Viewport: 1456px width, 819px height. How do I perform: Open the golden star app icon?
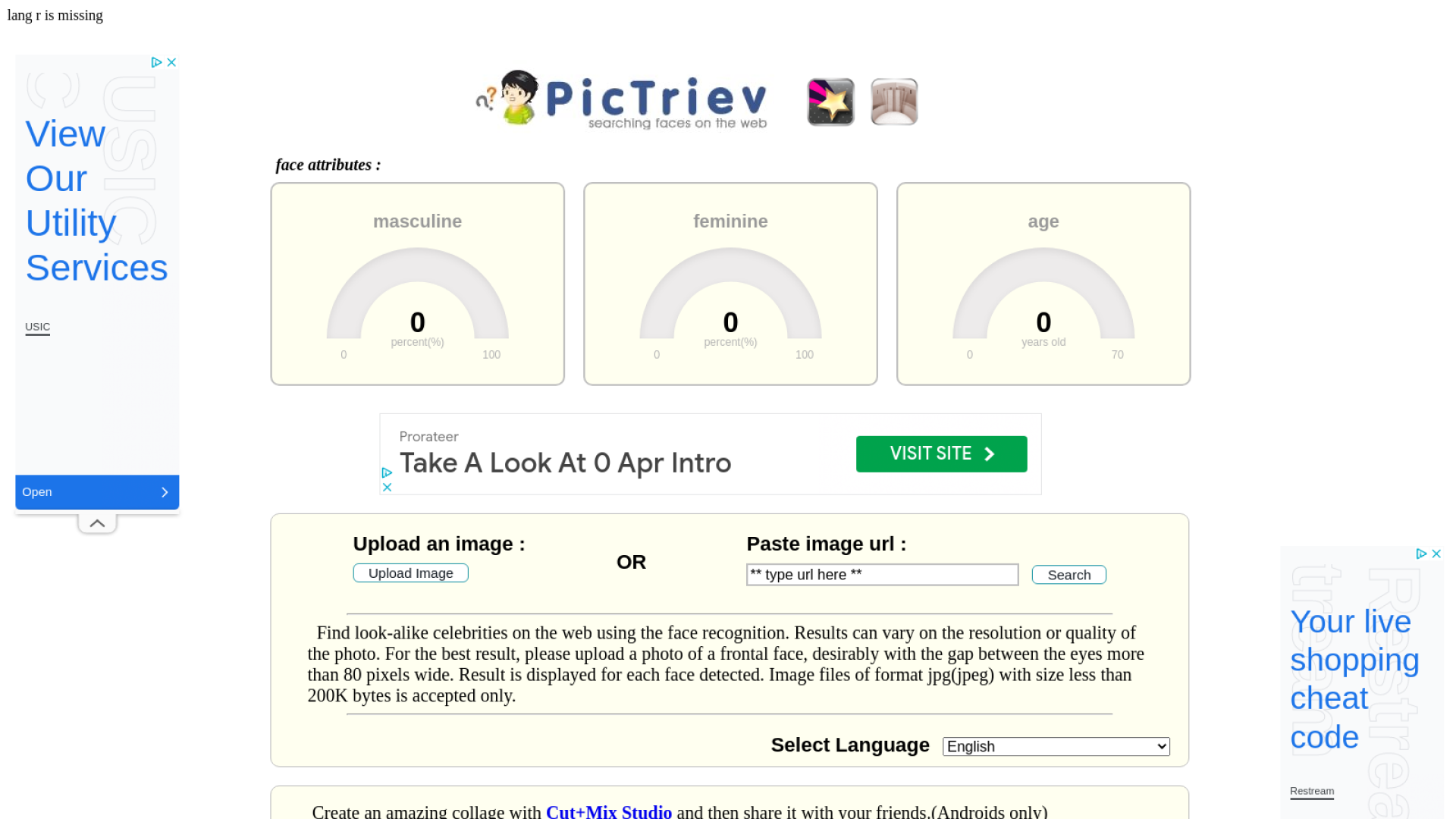pyautogui.click(x=830, y=102)
